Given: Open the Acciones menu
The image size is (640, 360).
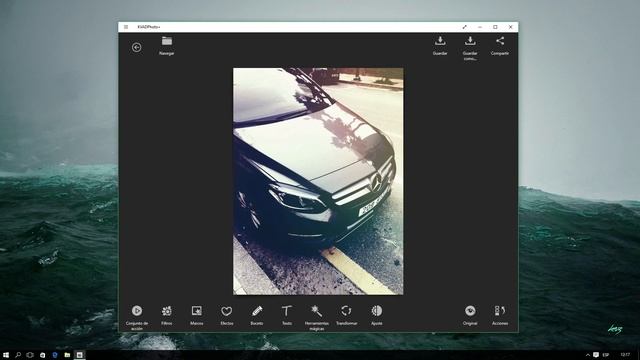Looking at the screenshot, I should tap(500, 316).
